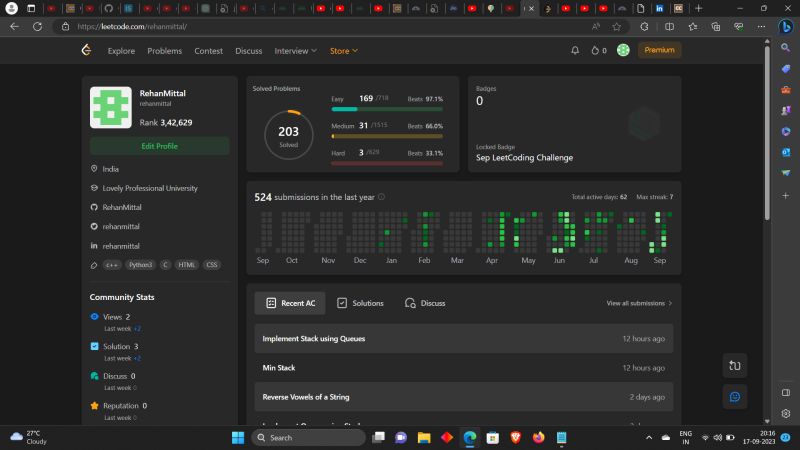
Task: Open the notifications bell
Action: click(x=575, y=51)
